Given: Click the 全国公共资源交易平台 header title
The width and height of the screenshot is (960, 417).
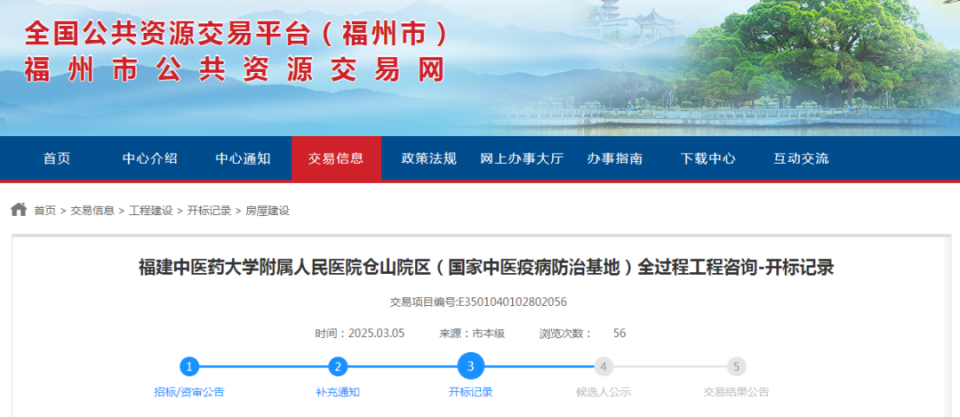Looking at the screenshot, I should coord(236,34).
